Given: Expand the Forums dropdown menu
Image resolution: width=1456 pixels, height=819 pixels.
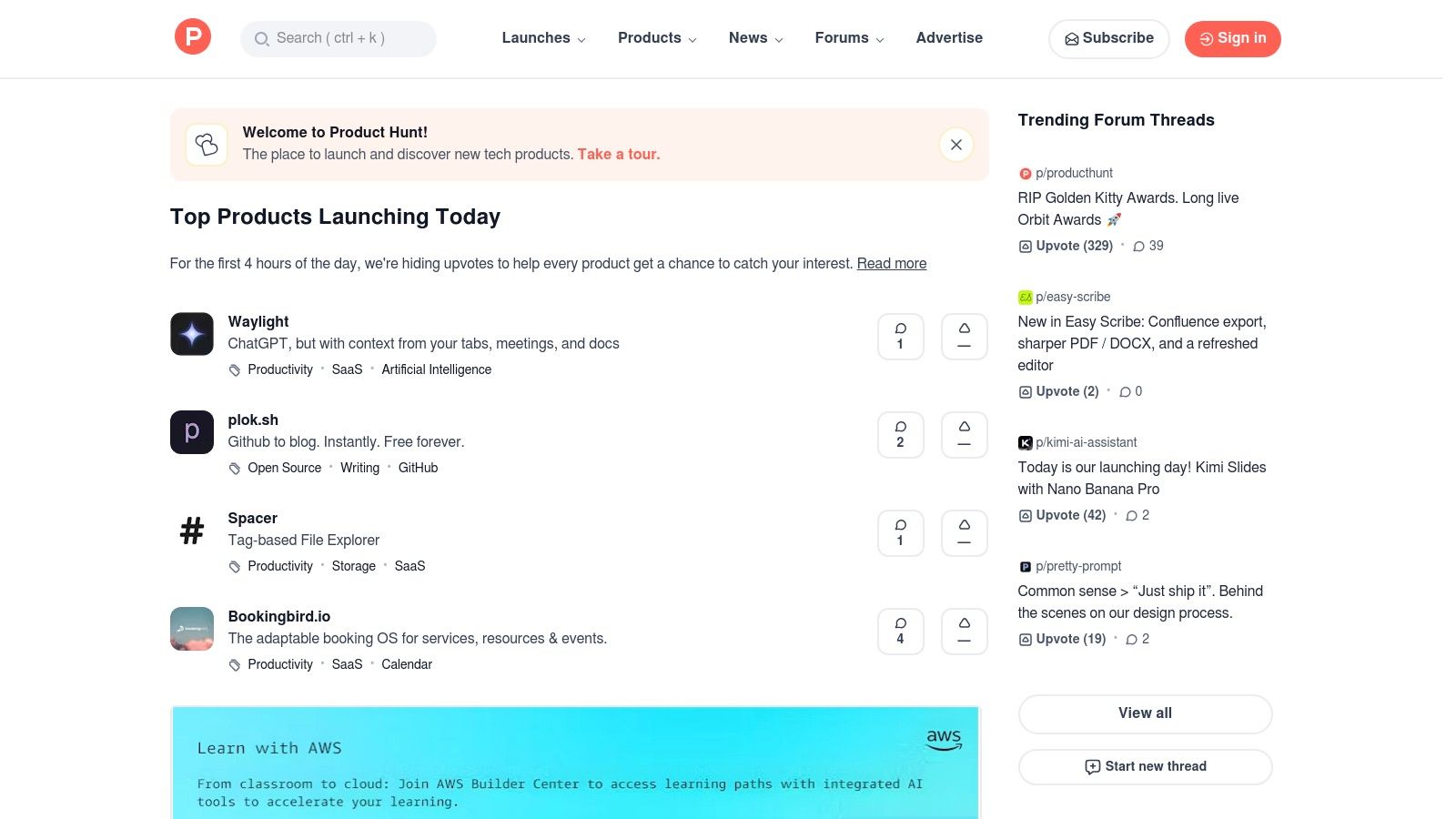Looking at the screenshot, I should coord(849,38).
